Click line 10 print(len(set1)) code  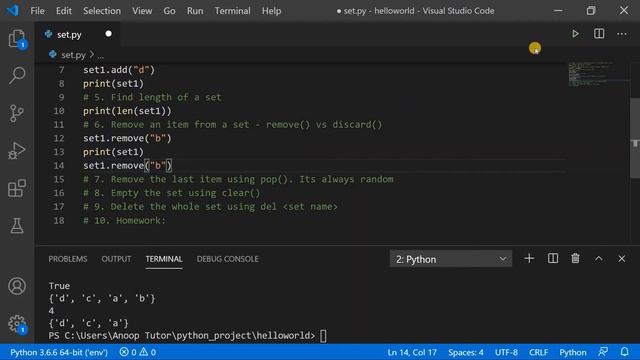point(127,111)
